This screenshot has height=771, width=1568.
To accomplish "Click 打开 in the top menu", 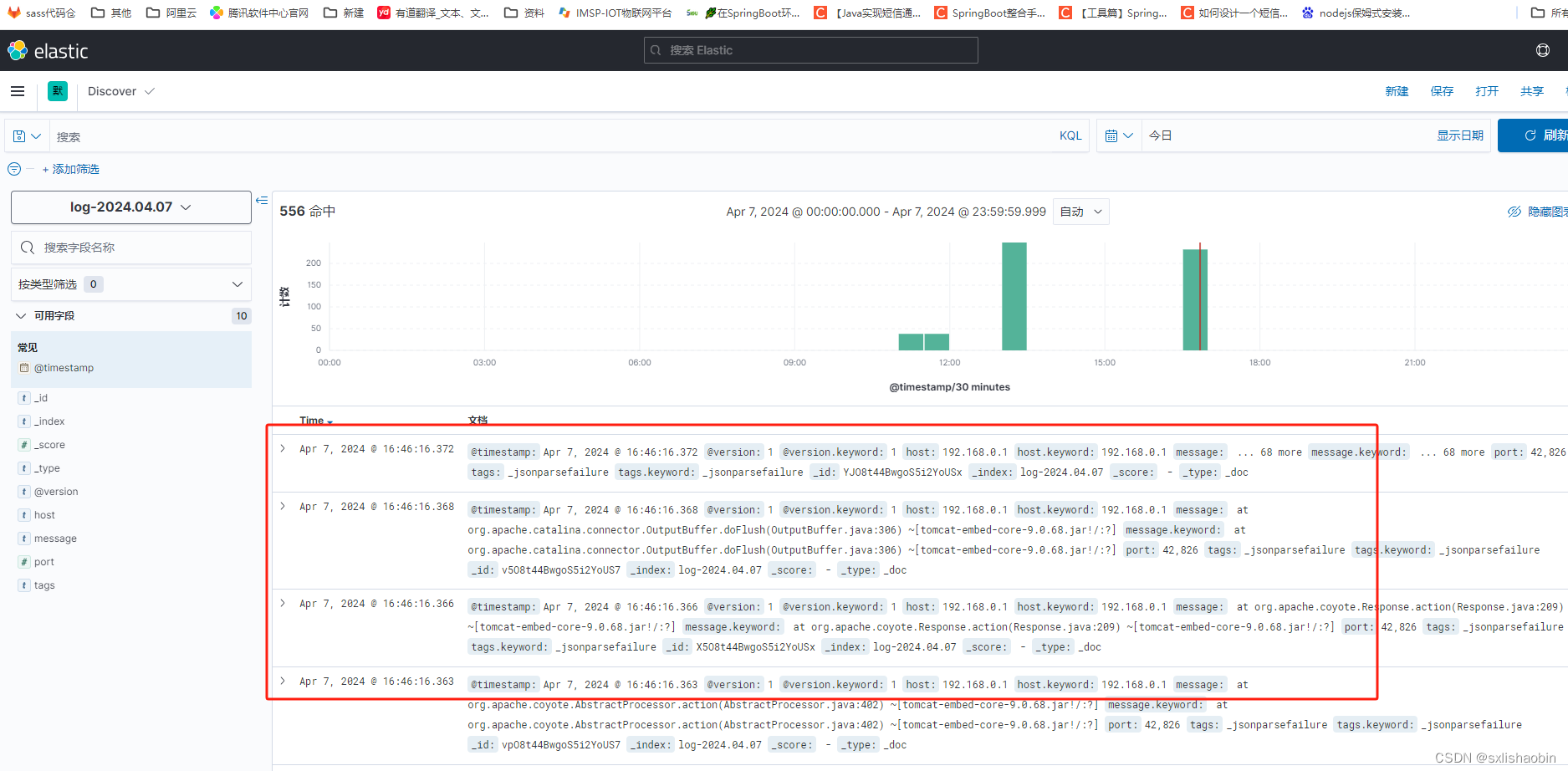I will click(x=1487, y=91).
